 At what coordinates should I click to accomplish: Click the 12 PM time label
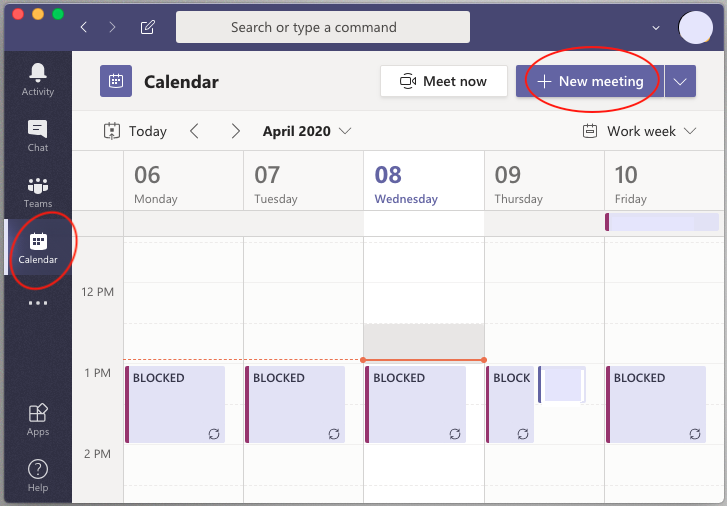[97, 292]
